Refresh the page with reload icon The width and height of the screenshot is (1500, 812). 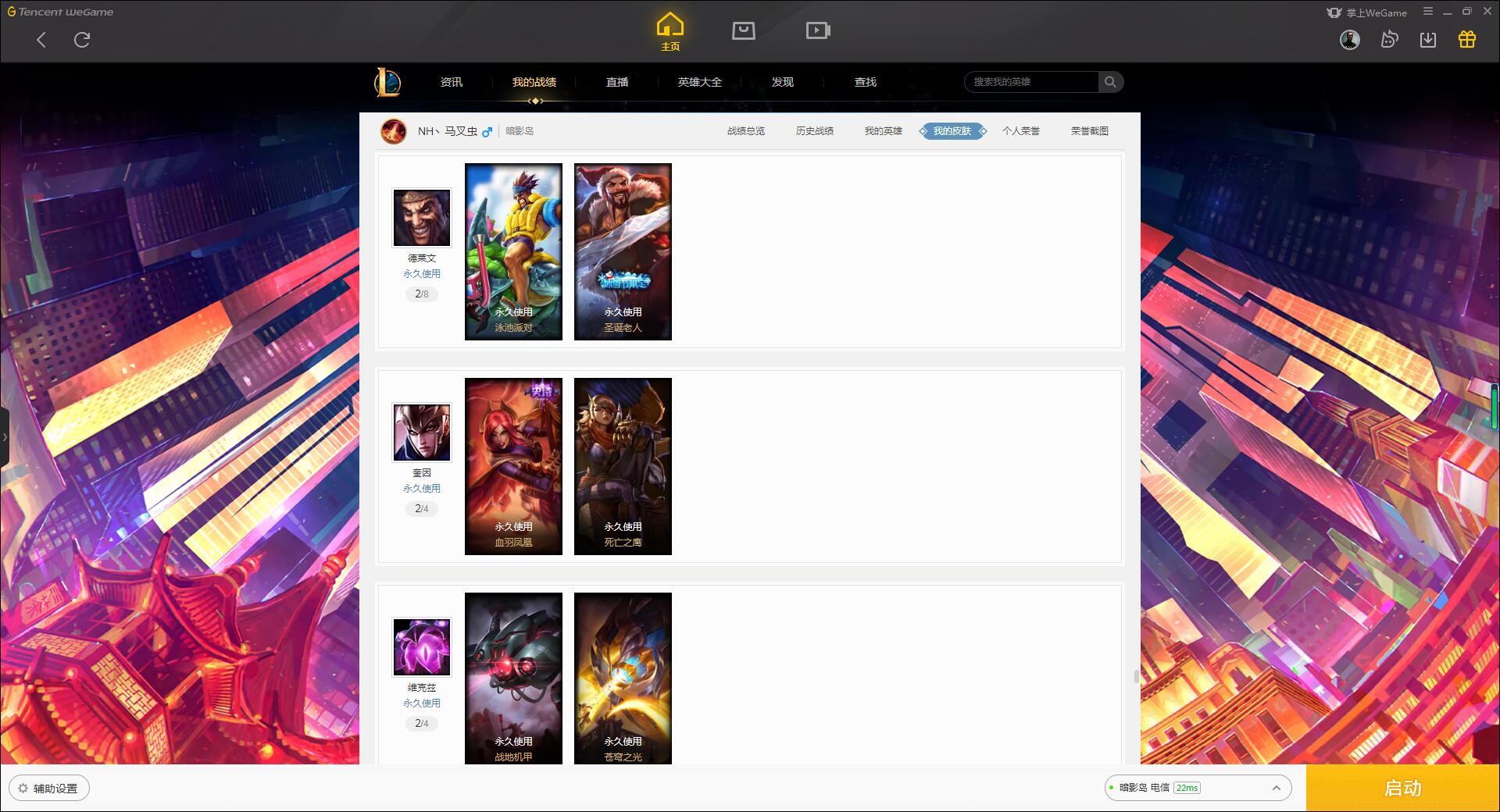tap(82, 40)
